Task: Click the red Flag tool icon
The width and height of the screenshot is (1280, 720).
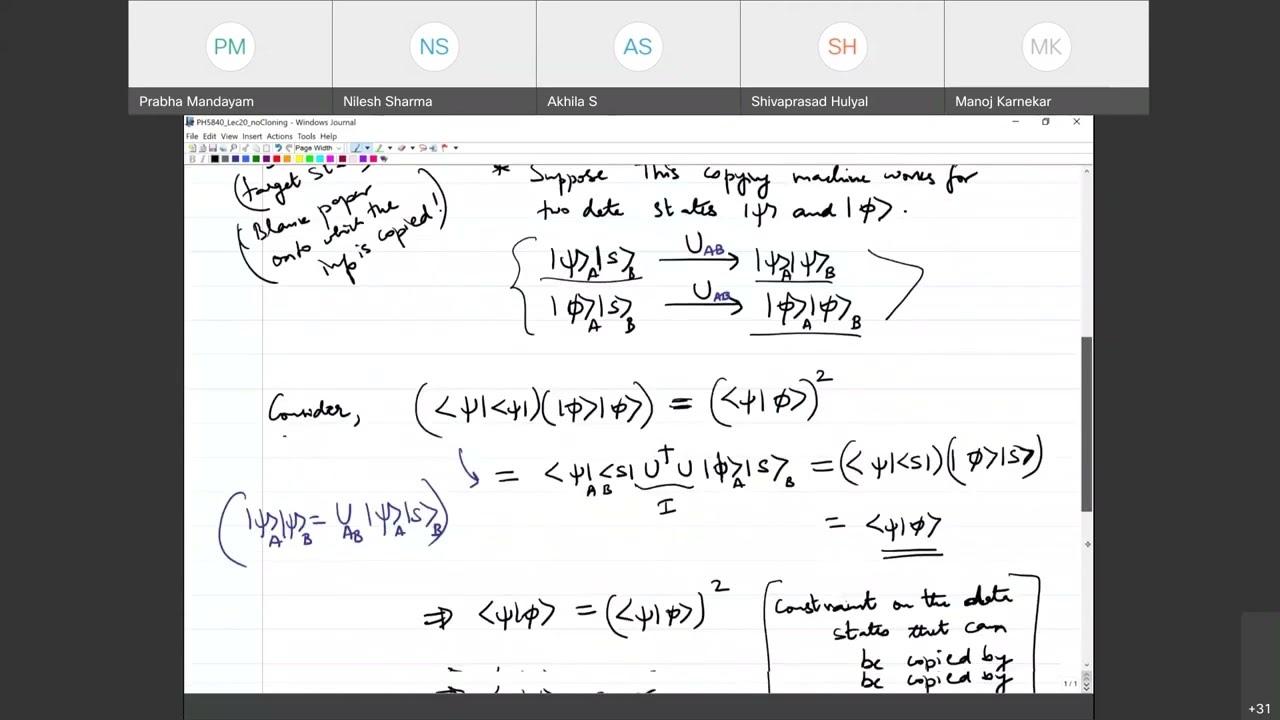Action: click(444, 148)
